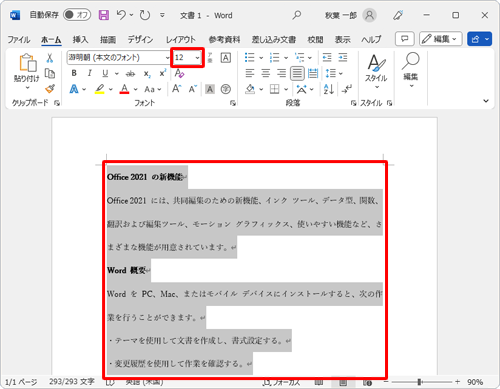The image size is (500, 389).
Task: Open the font color dropdown arrow
Action: (136, 89)
